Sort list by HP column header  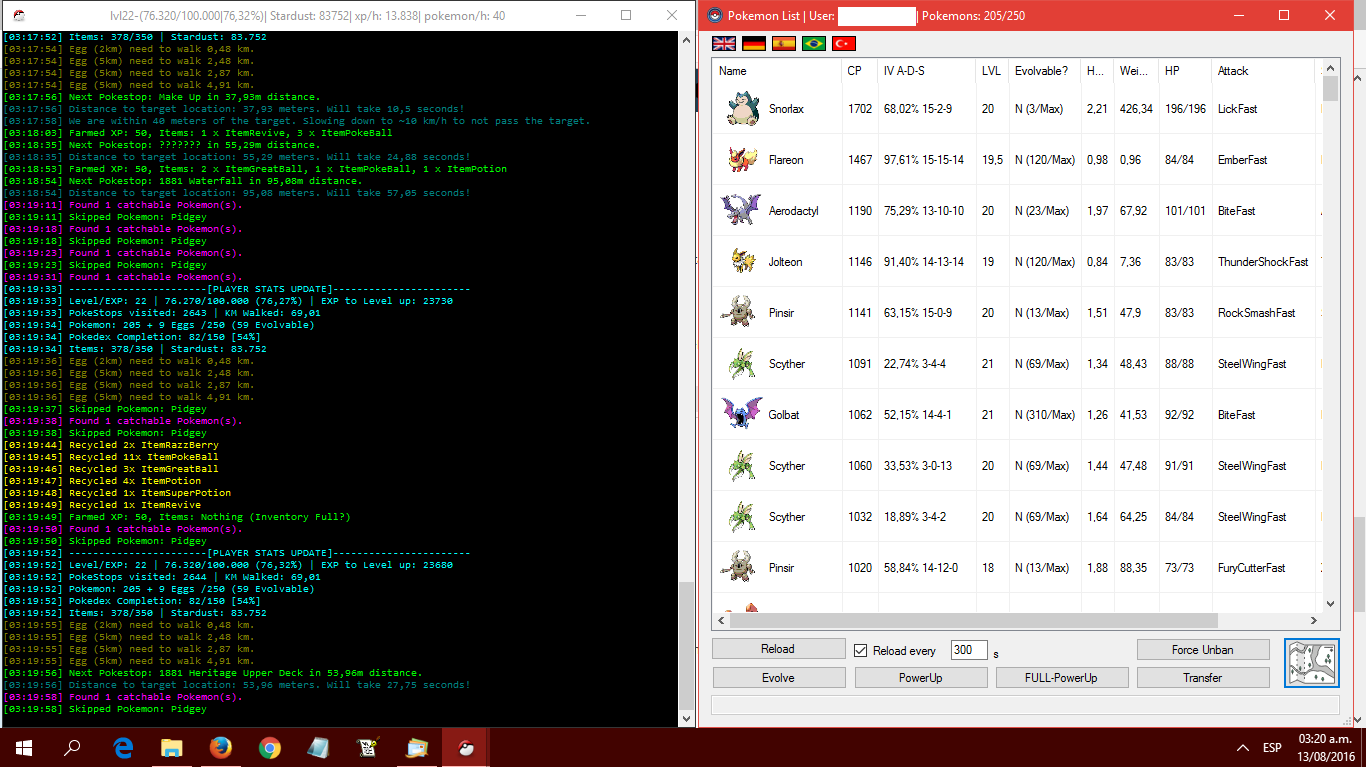tap(1184, 71)
